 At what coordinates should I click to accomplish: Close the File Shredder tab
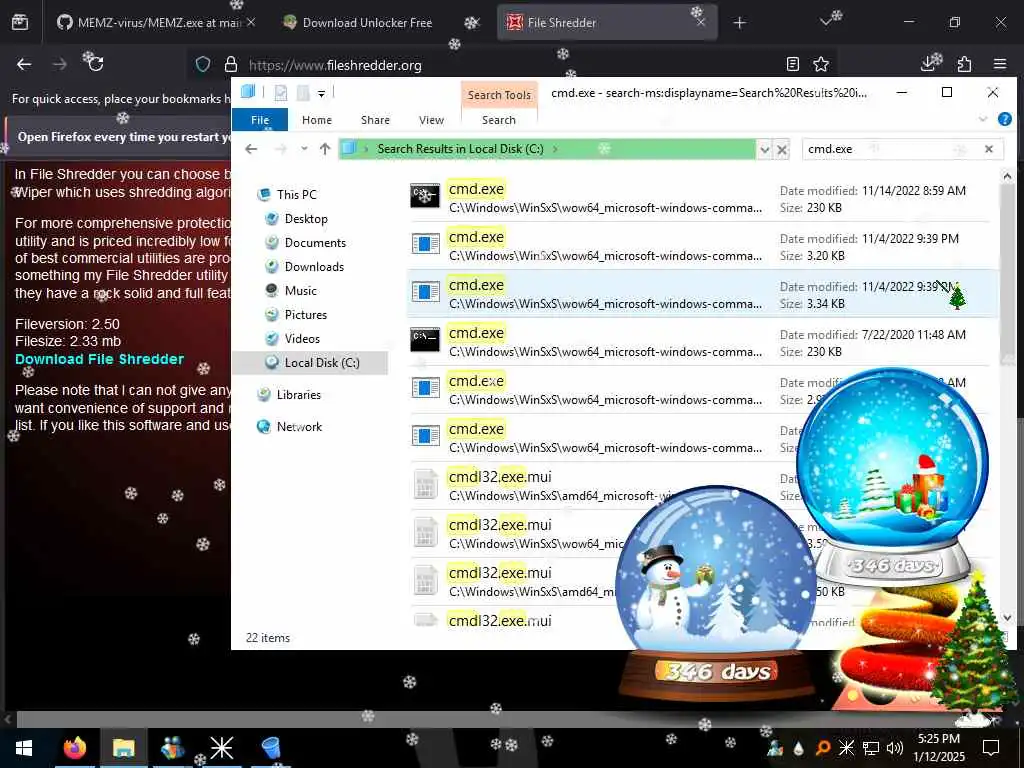701,22
